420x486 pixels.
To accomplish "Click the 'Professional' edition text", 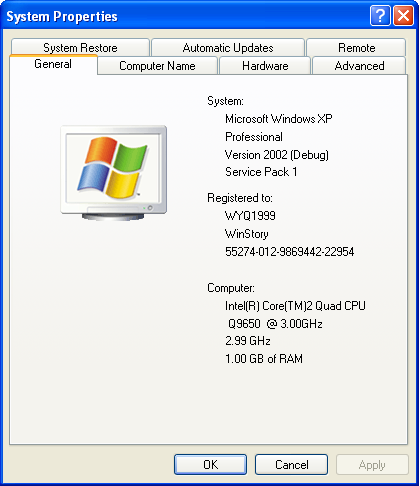I will (254, 137).
